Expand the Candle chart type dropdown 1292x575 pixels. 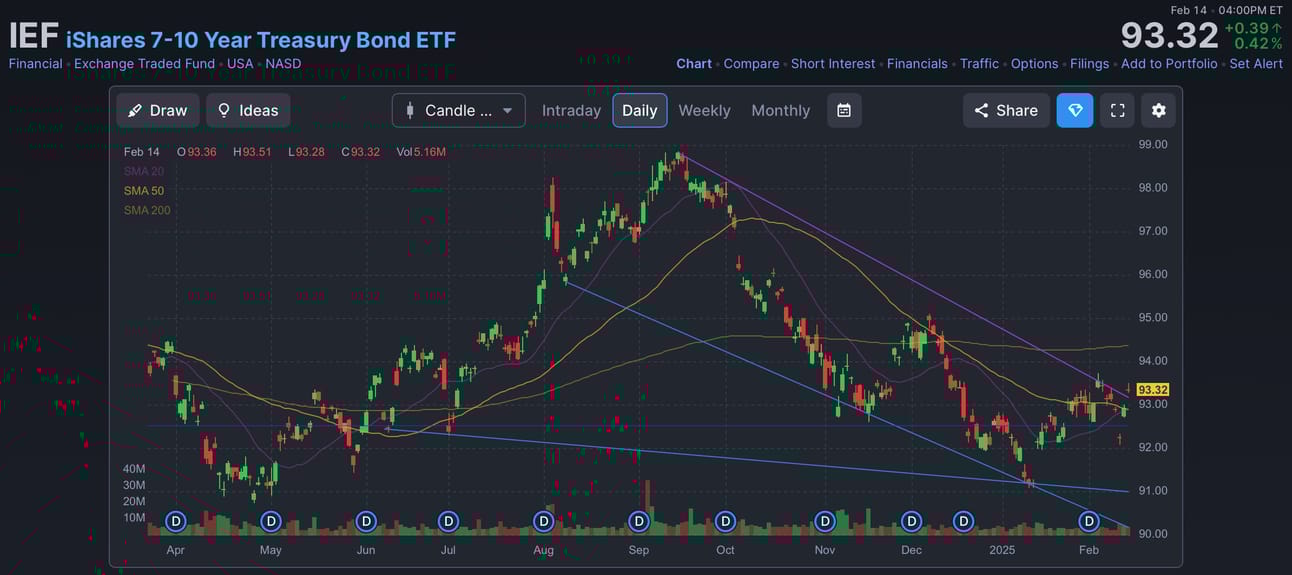point(459,110)
